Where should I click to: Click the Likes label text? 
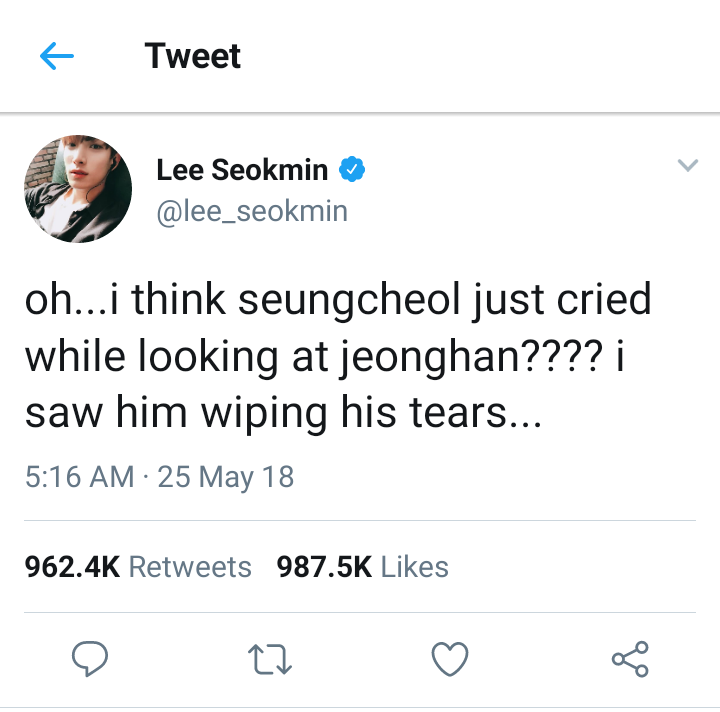pos(415,566)
